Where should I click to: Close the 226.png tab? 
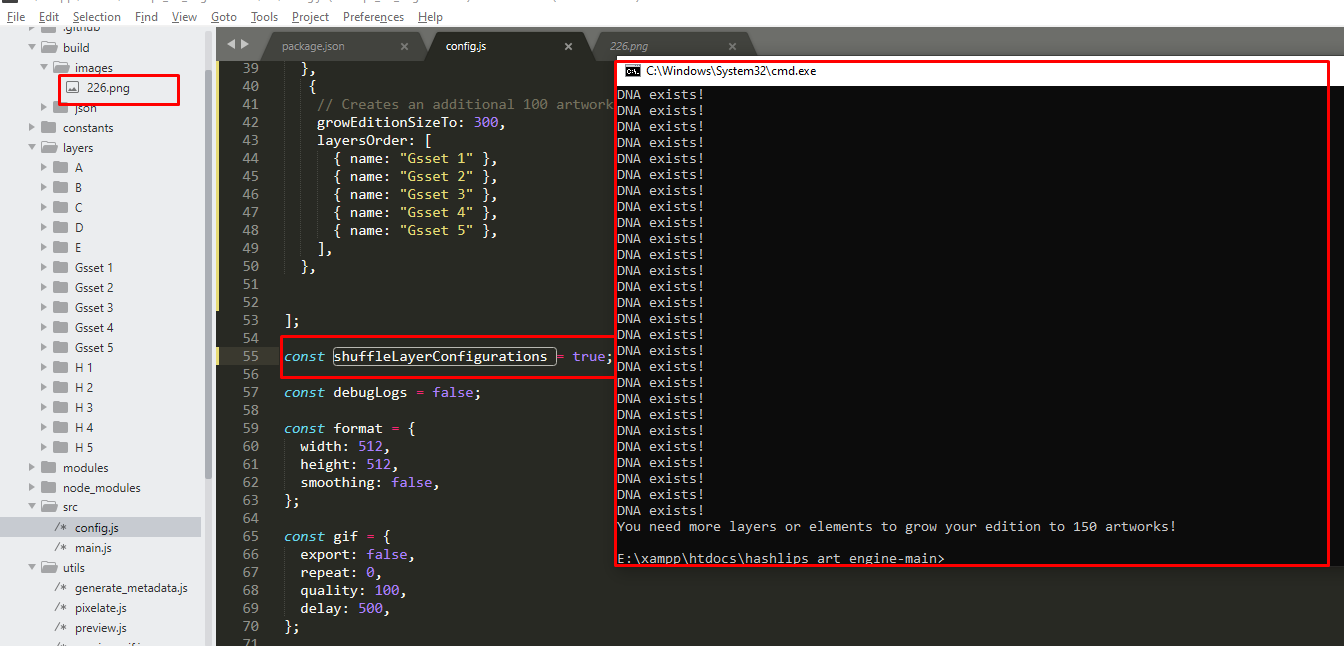click(732, 45)
